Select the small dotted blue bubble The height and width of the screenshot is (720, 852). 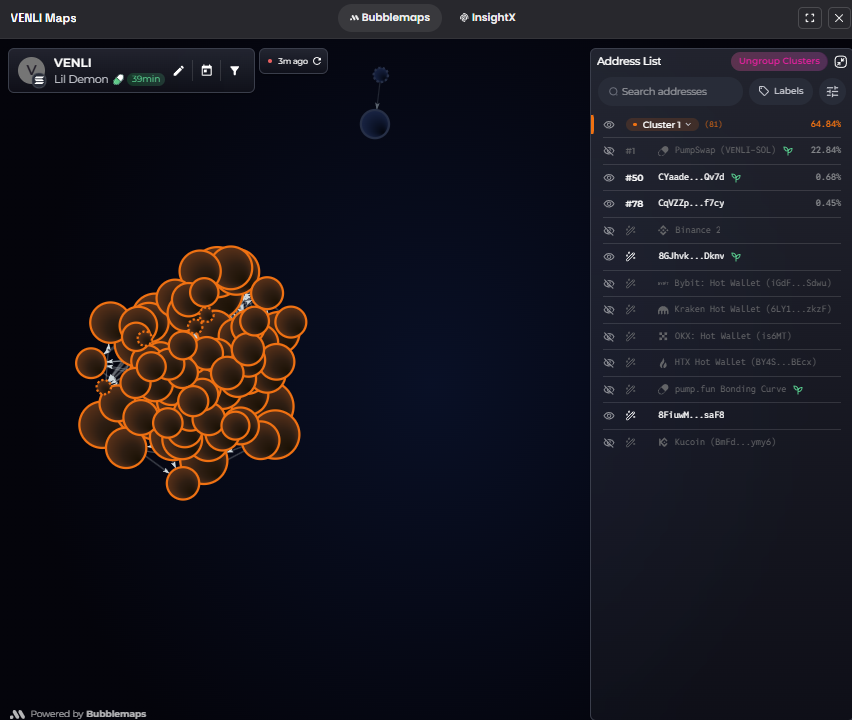(381, 74)
